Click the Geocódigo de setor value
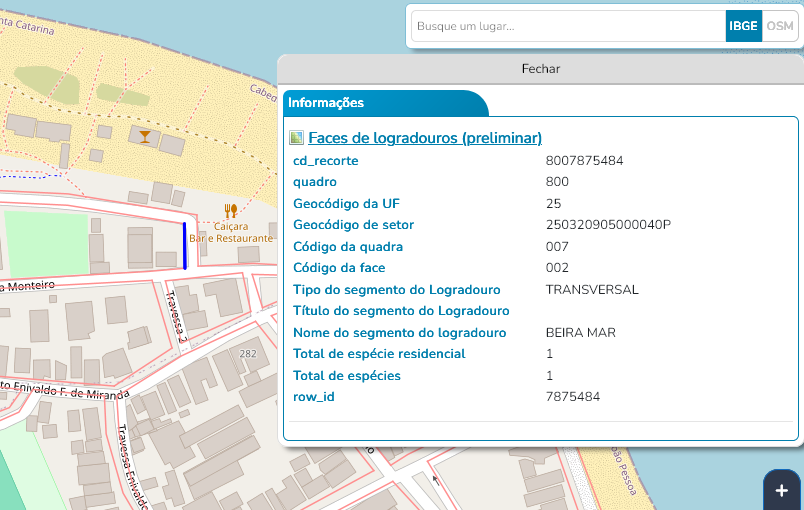804x510 pixels. pyautogui.click(x=608, y=225)
